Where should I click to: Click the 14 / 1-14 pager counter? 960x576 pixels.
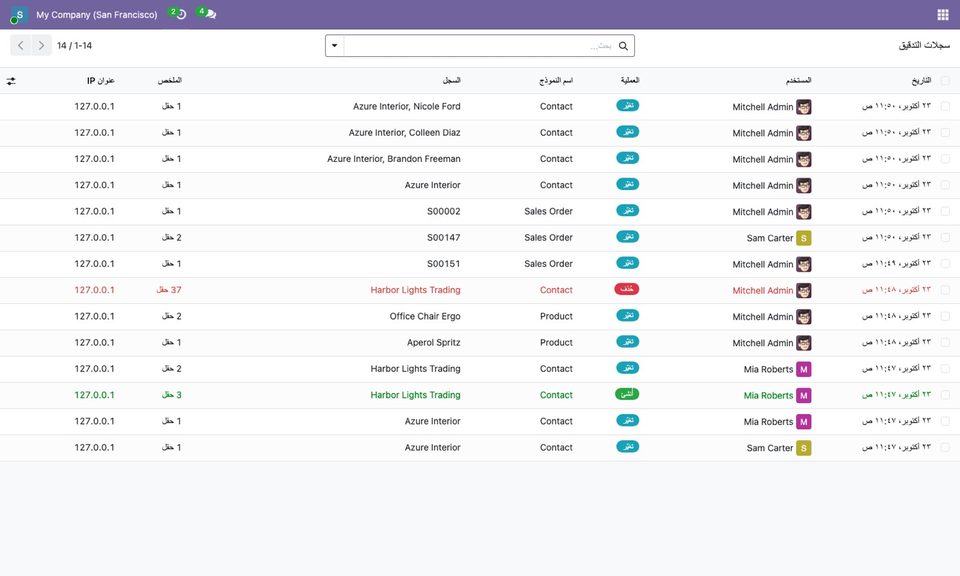[74, 46]
